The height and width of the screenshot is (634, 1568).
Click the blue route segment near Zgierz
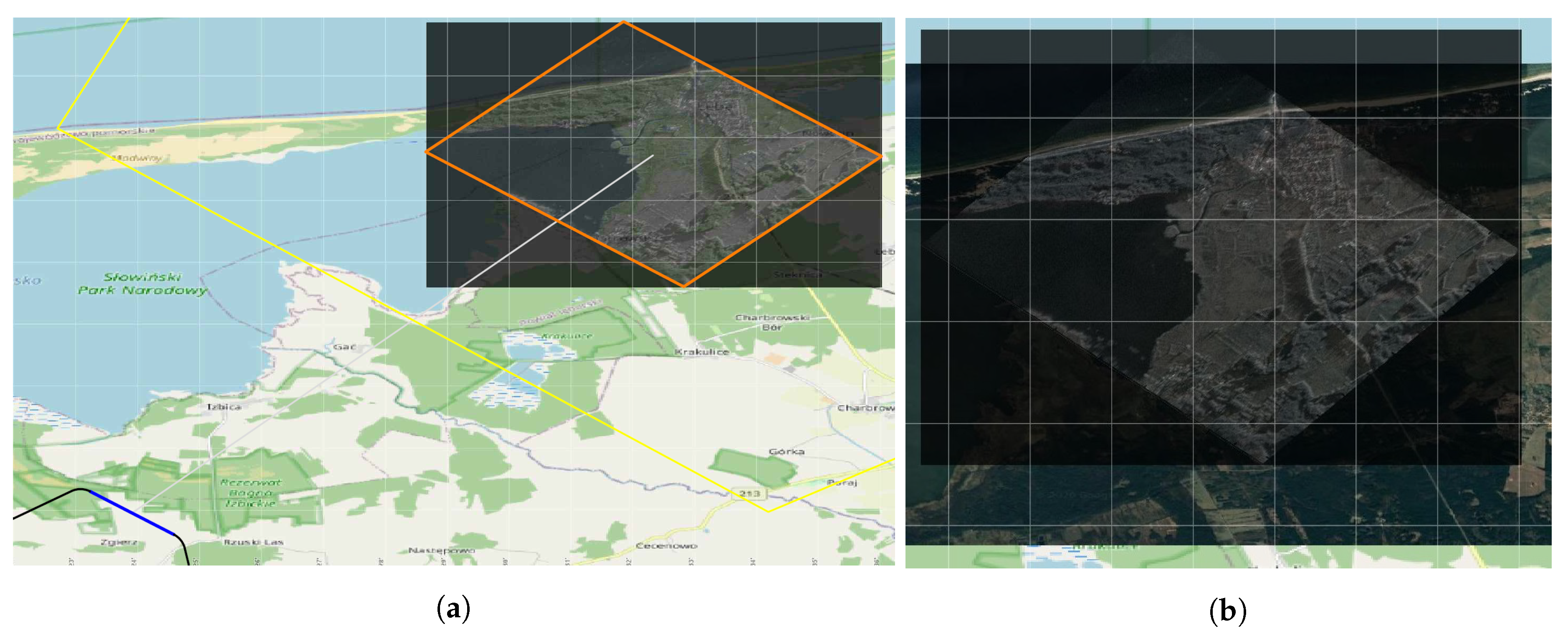(x=132, y=513)
